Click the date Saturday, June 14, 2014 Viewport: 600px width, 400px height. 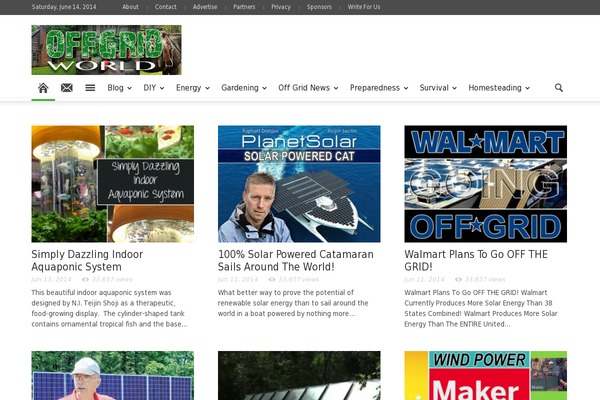(64, 7)
